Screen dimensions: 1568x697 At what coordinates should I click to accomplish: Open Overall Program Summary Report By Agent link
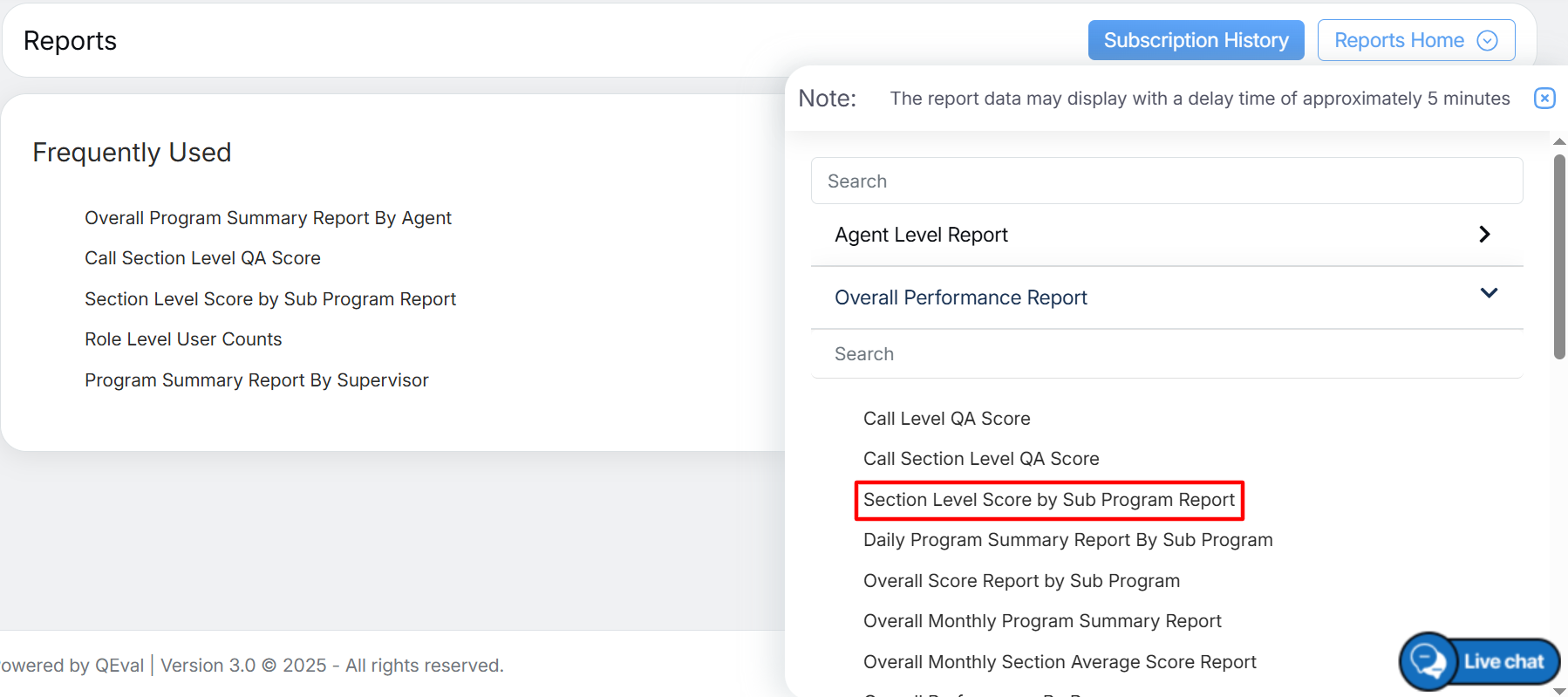pyautogui.click(x=268, y=218)
